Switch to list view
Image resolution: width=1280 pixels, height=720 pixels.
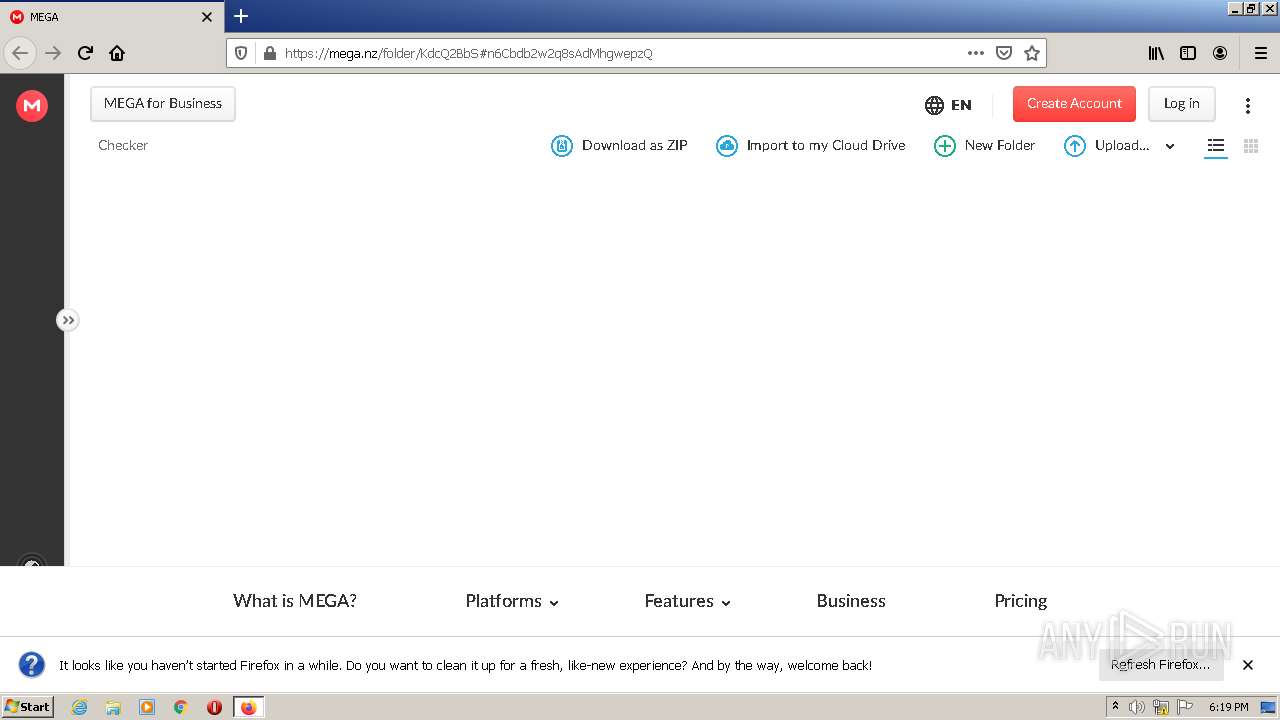[1216, 146]
